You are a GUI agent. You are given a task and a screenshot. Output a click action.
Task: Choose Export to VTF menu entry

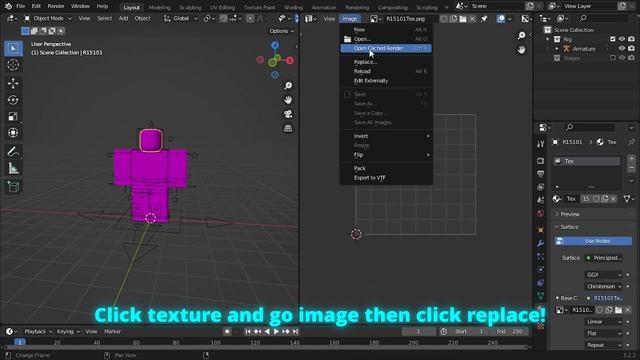click(x=386, y=178)
